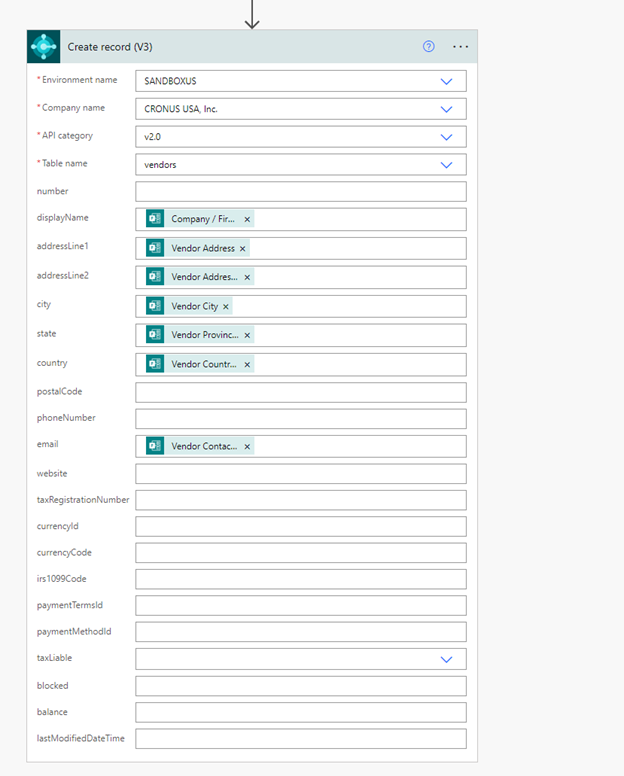This screenshot has width=624, height=776.
Task: Click the taxRegistrationNumber input field
Action: [x=301, y=500]
